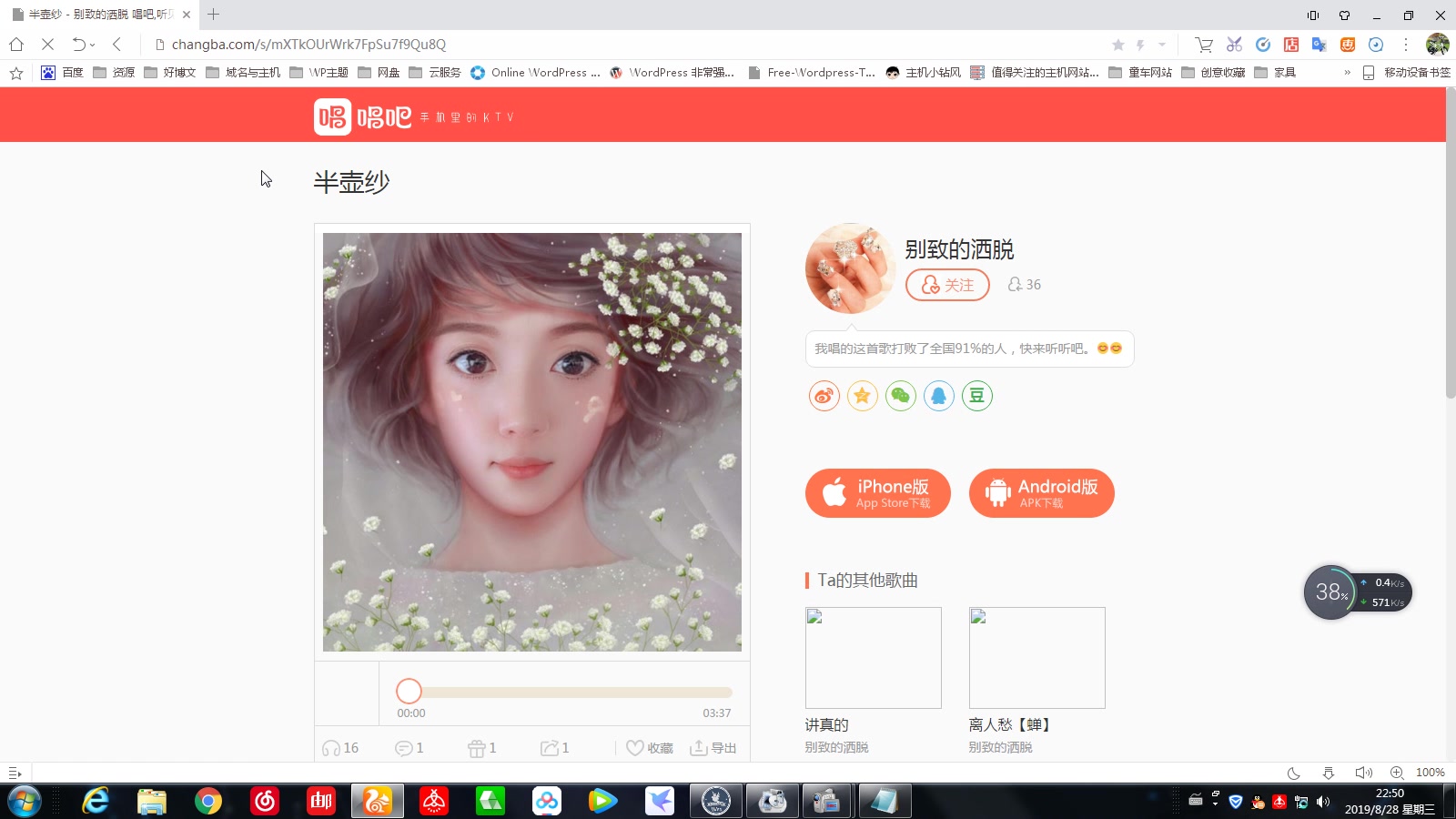
Task: Follow the singer with 关注 button
Action: (x=947, y=285)
